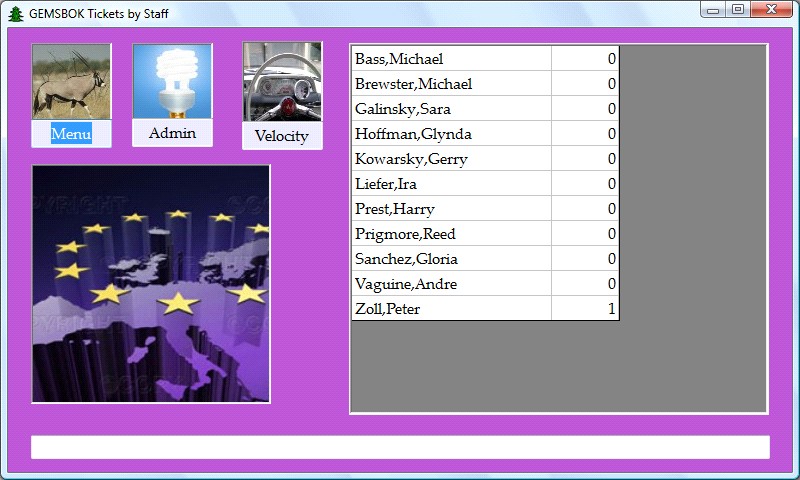Click the green tree icon in title bar
Image resolution: width=800 pixels, height=480 pixels.
[15, 13]
